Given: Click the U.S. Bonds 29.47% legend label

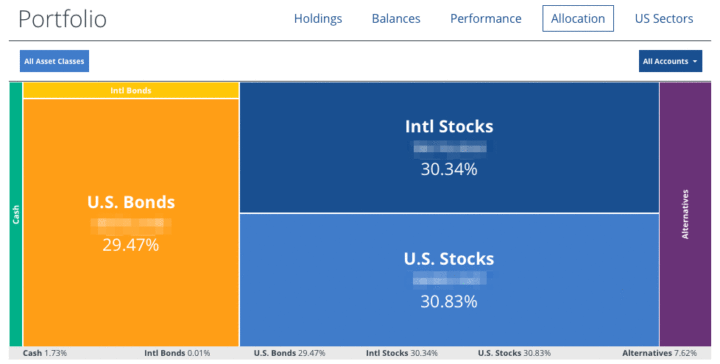Looking at the screenshot, I should (289, 353).
